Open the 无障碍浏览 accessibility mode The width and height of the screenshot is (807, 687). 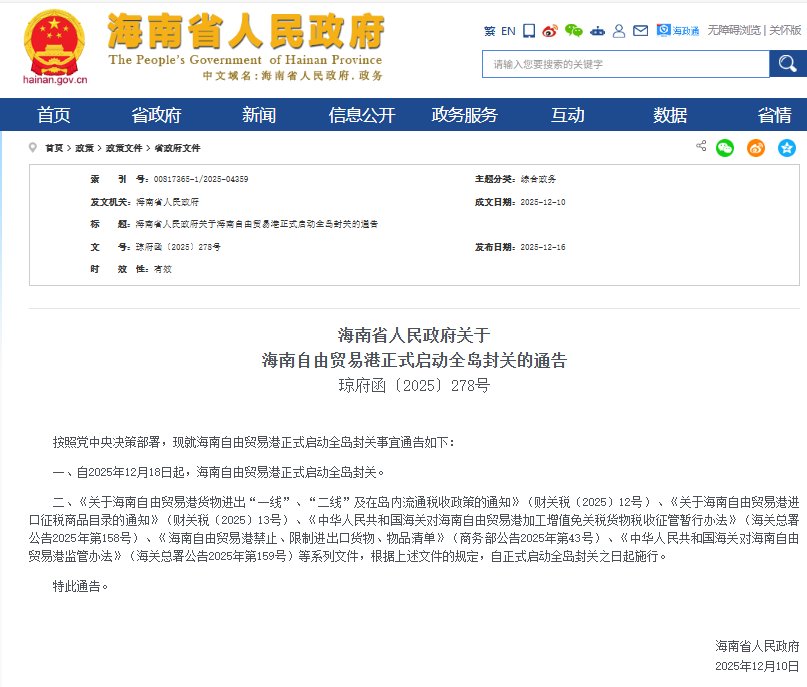[734, 30]
